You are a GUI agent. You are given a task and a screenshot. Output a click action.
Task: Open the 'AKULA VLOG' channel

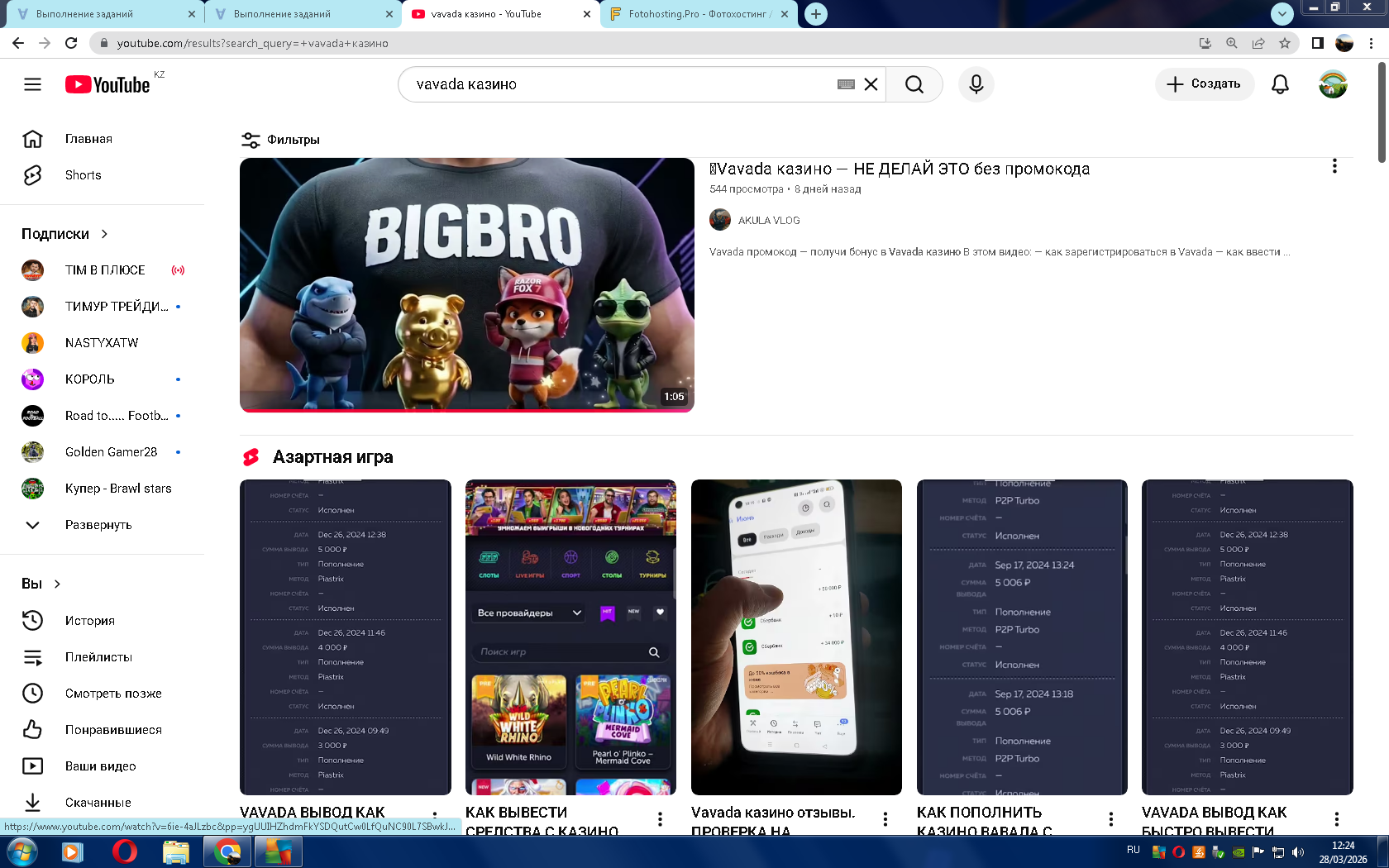click(769, 221)
